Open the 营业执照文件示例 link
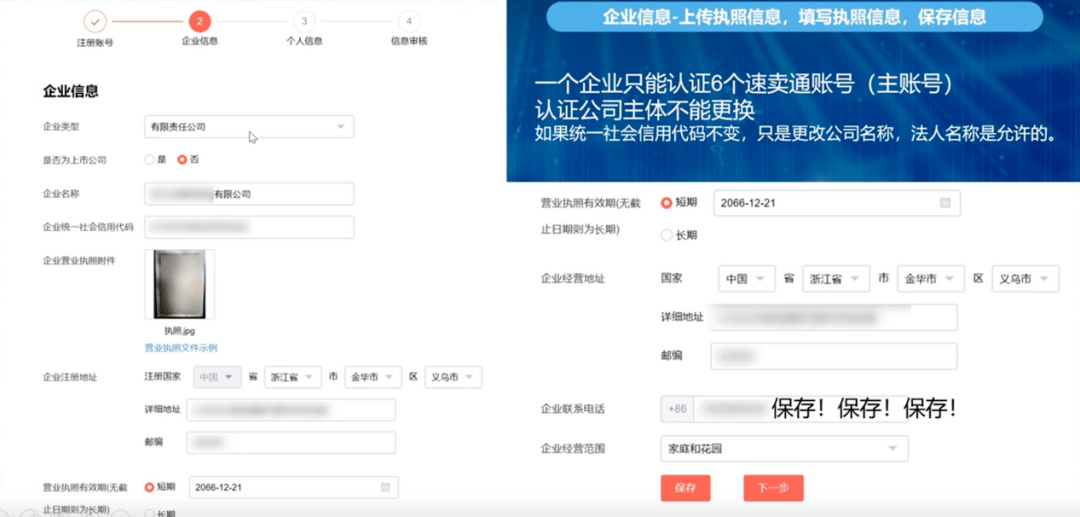The height and width of the screenshot is (517, 1080). (x=181, y=348)
